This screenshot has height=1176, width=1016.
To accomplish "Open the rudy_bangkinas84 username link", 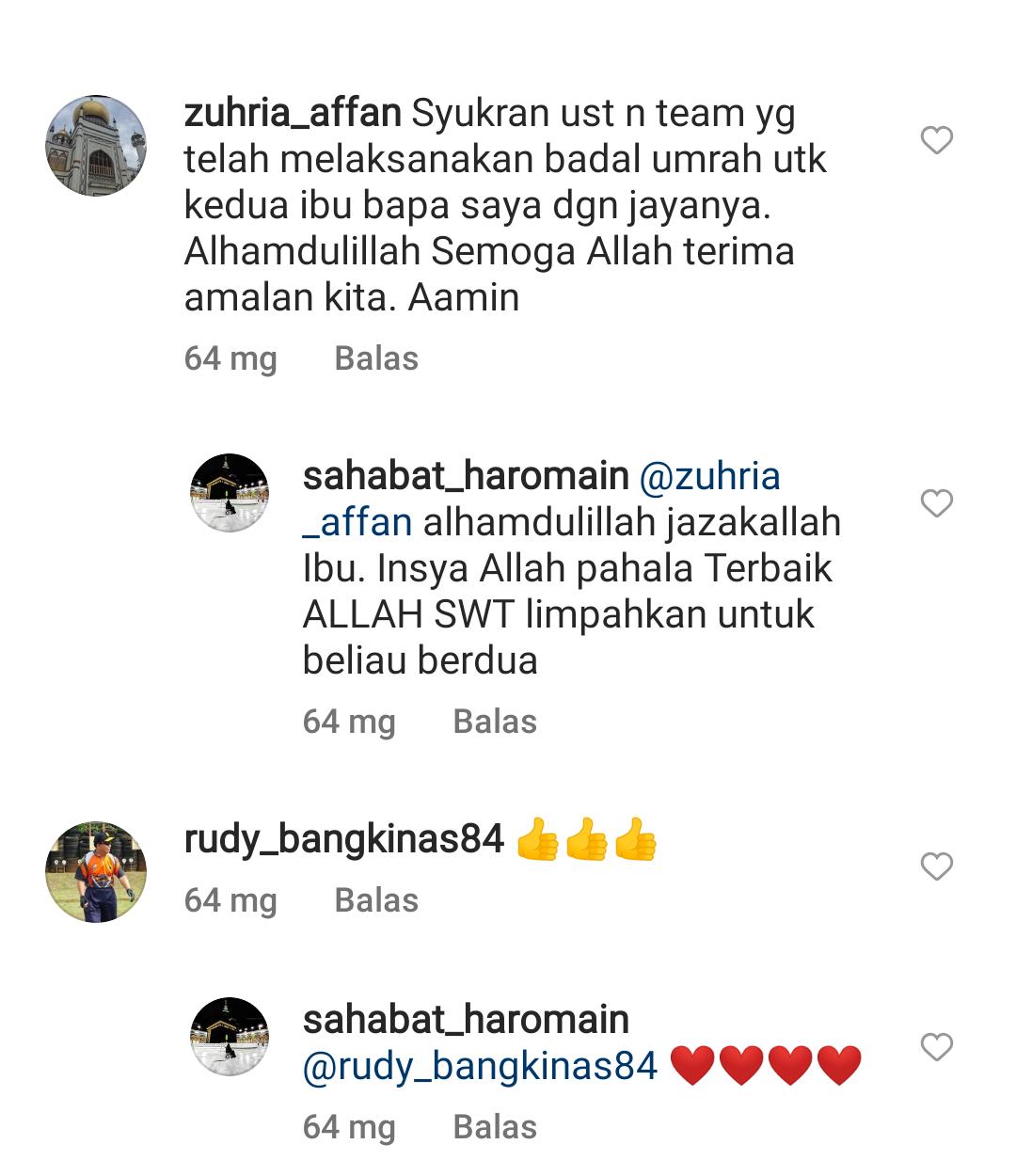I will click(344, 840).
